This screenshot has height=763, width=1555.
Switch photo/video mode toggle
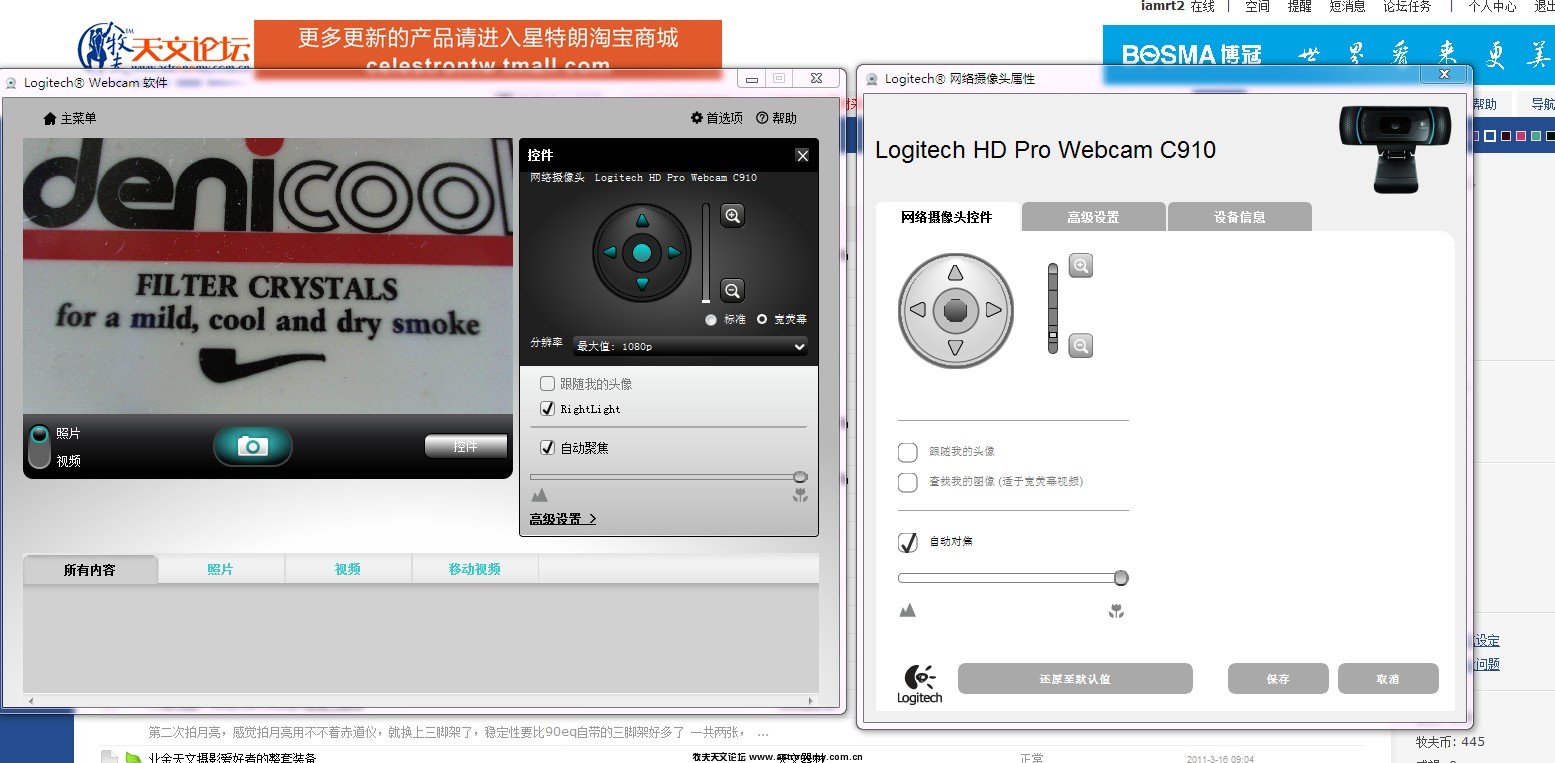tap(39, 447)
